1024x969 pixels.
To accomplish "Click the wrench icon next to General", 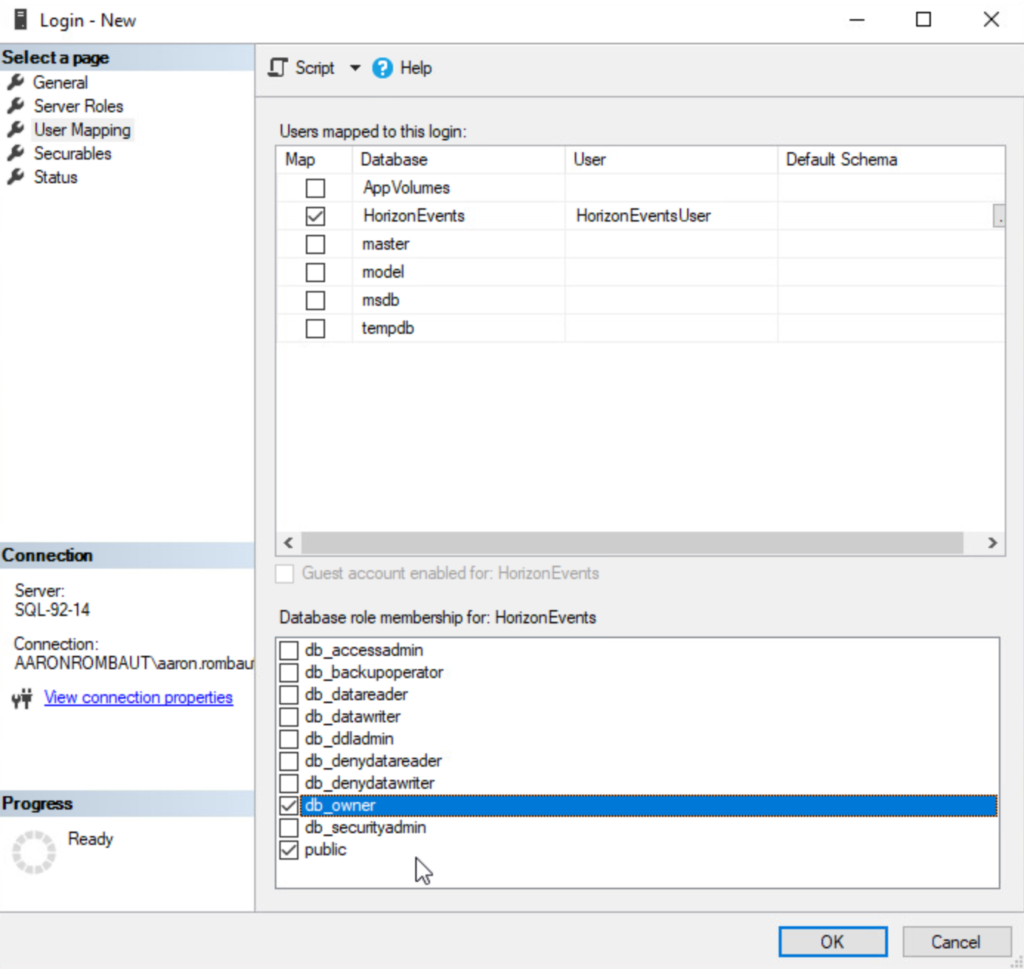I will 15,82.
